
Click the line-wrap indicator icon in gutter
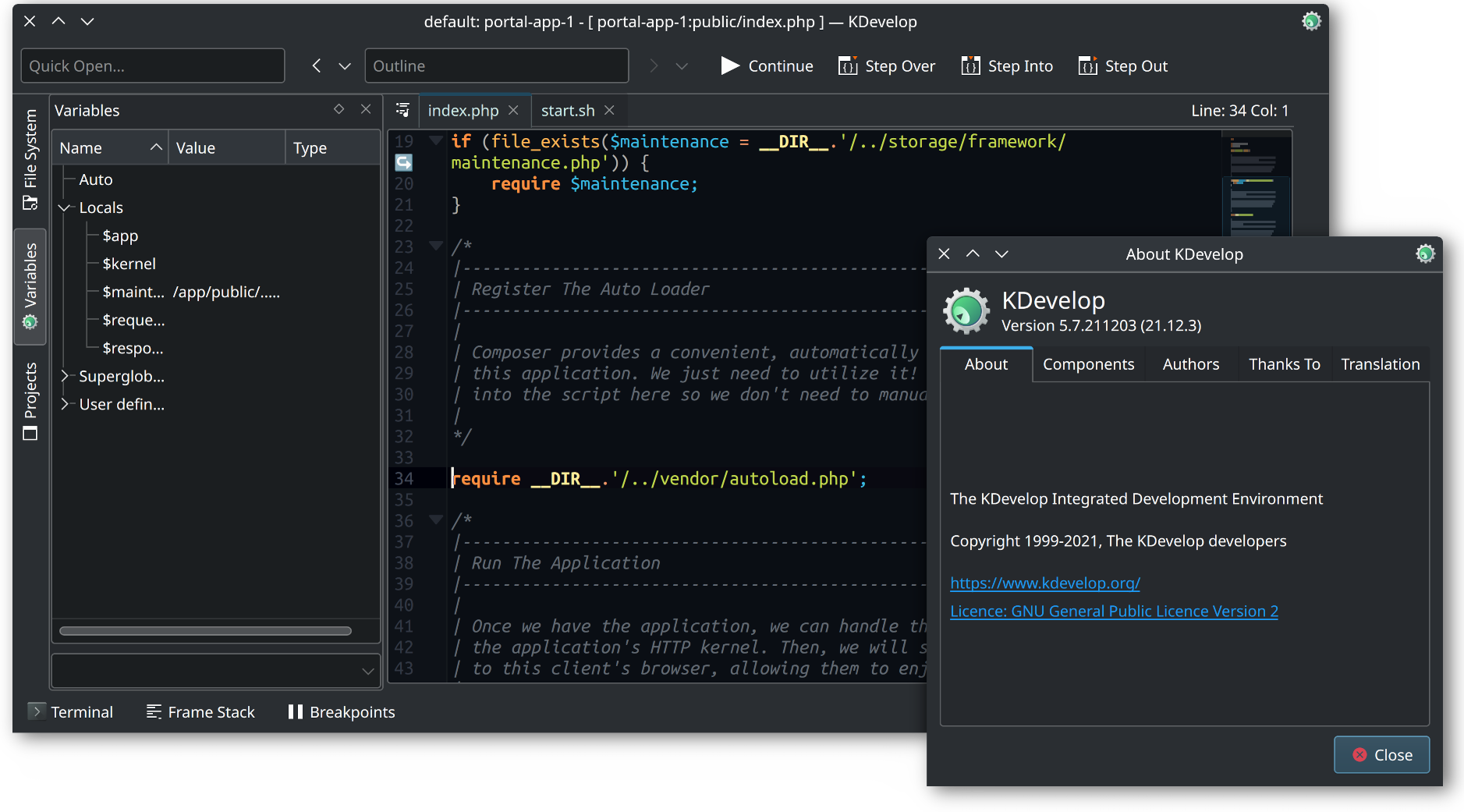[x=403, y=162]
